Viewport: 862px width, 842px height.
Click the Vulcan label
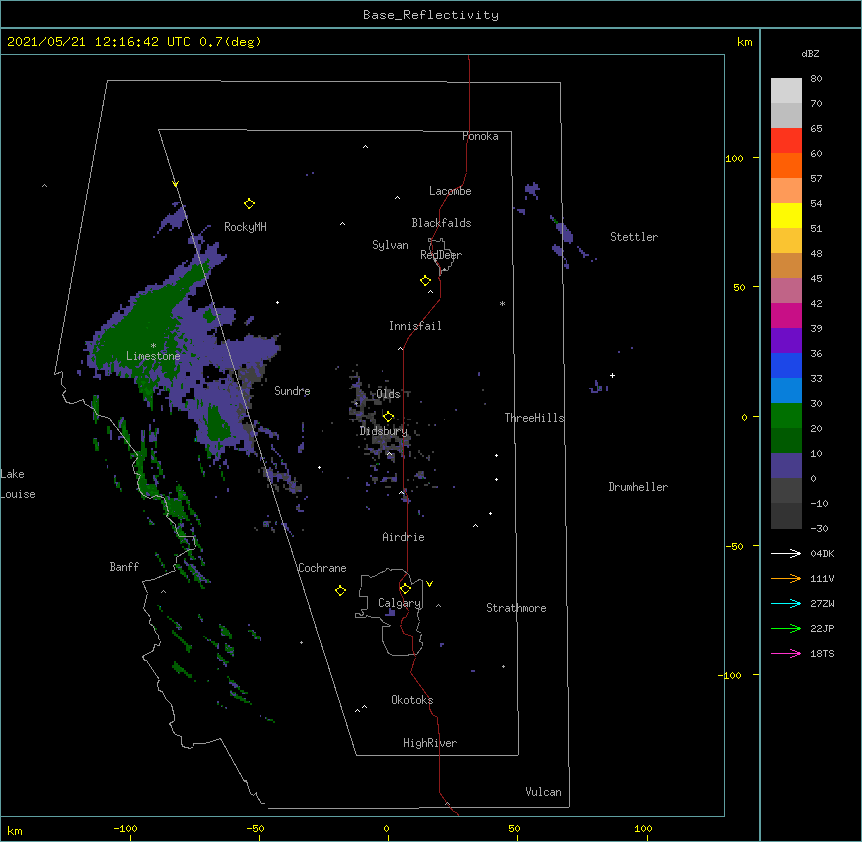coord(543,792)
